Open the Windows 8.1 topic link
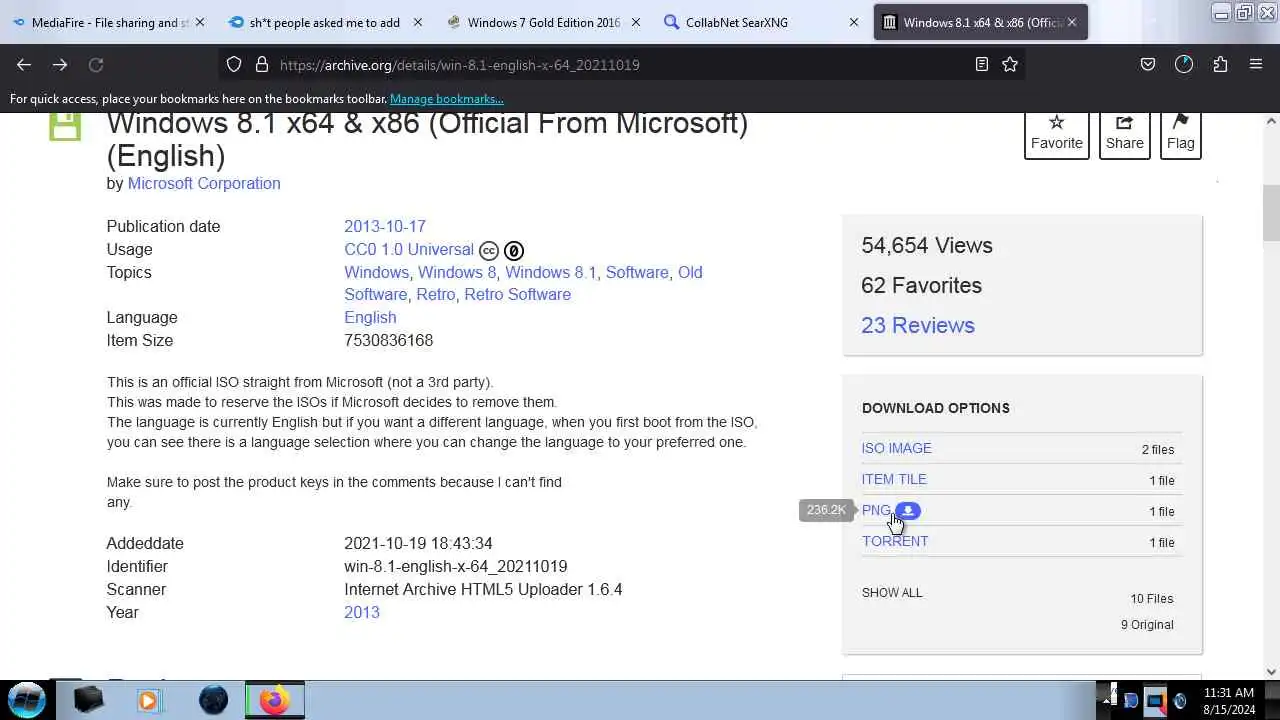 coord(550,272)
